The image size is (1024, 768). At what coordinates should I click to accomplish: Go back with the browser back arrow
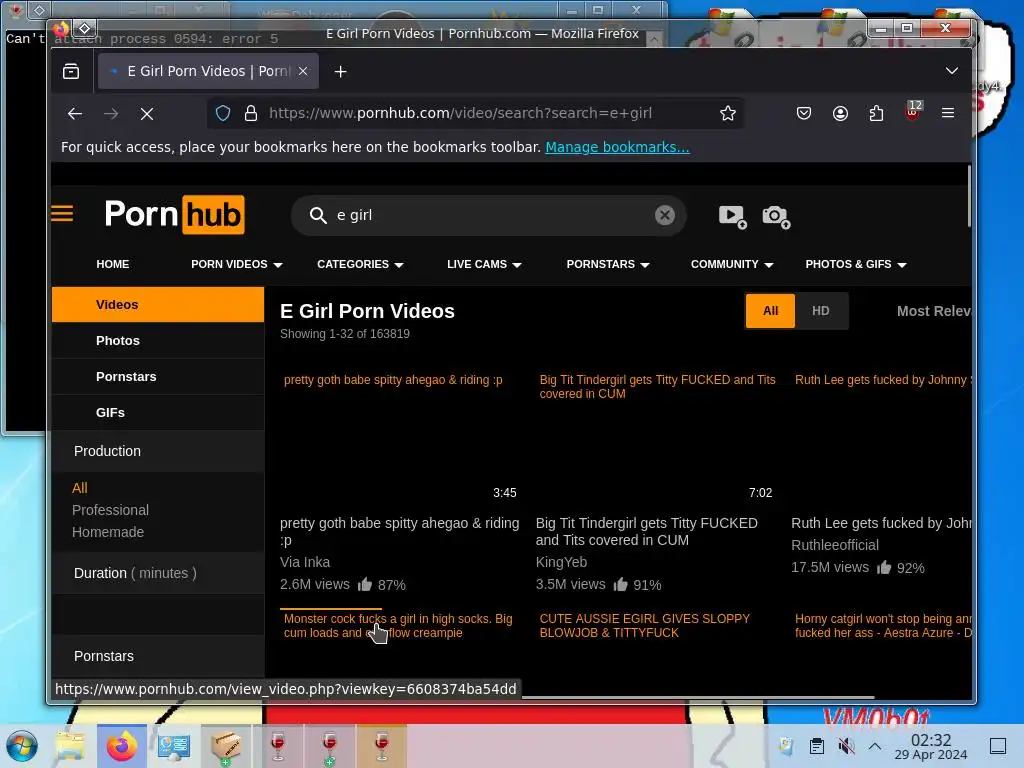(74, 114)
